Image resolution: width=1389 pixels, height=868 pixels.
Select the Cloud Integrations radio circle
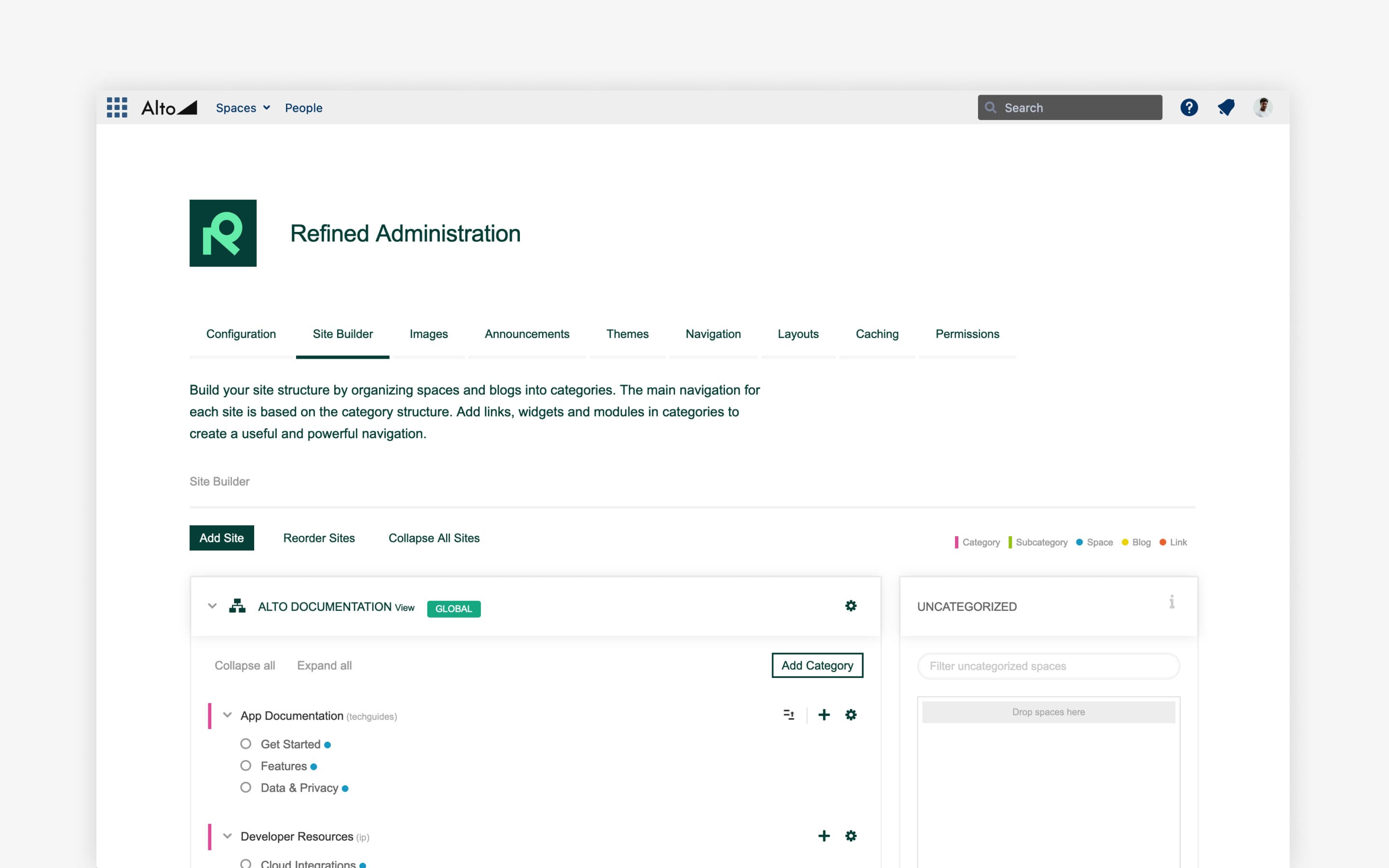(245, 863)
